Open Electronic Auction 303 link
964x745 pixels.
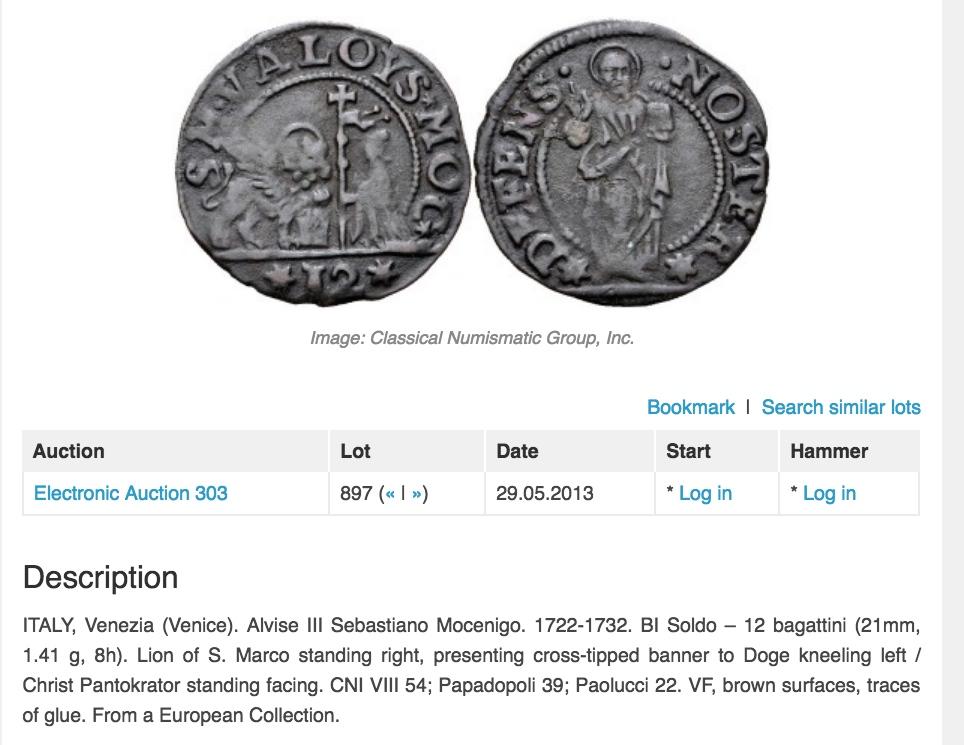click(131, 493)
